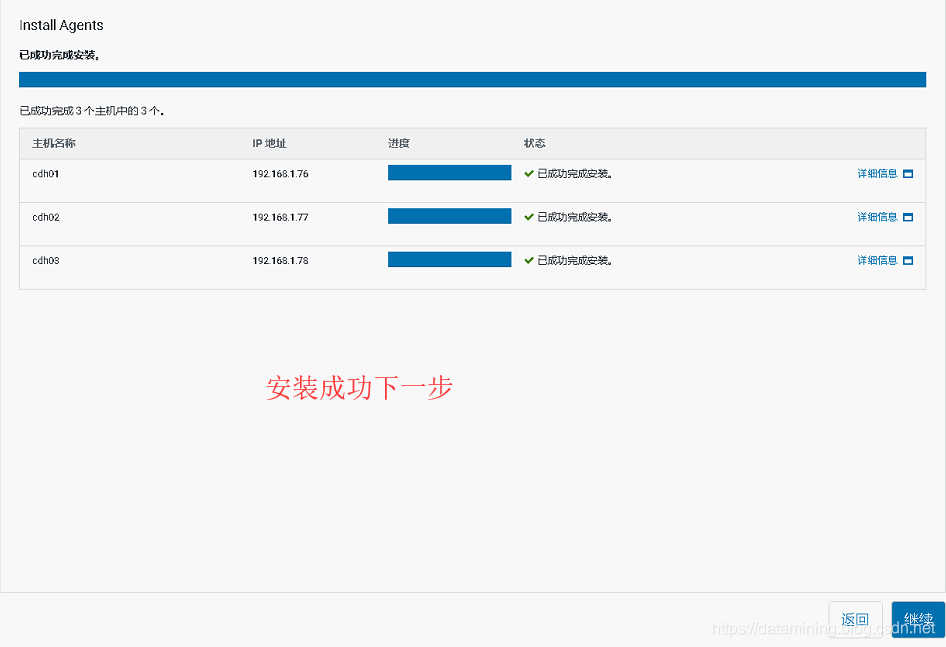Open 详细信息 link for cdh01
The image size is (946, 647).
click(x=877, y=174)
